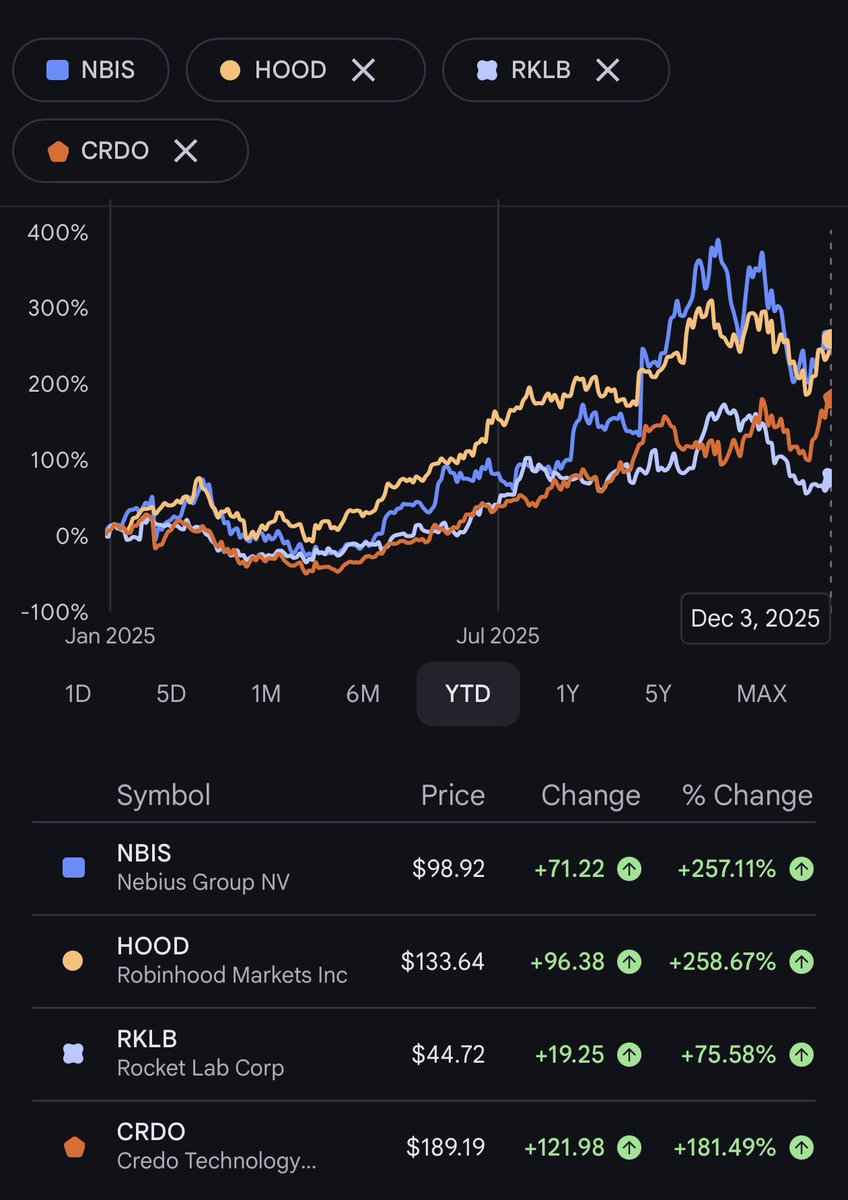Click the up-arrow icon beside +71.22
This screenshot has width=848, height=1200.
pos(628,869)
